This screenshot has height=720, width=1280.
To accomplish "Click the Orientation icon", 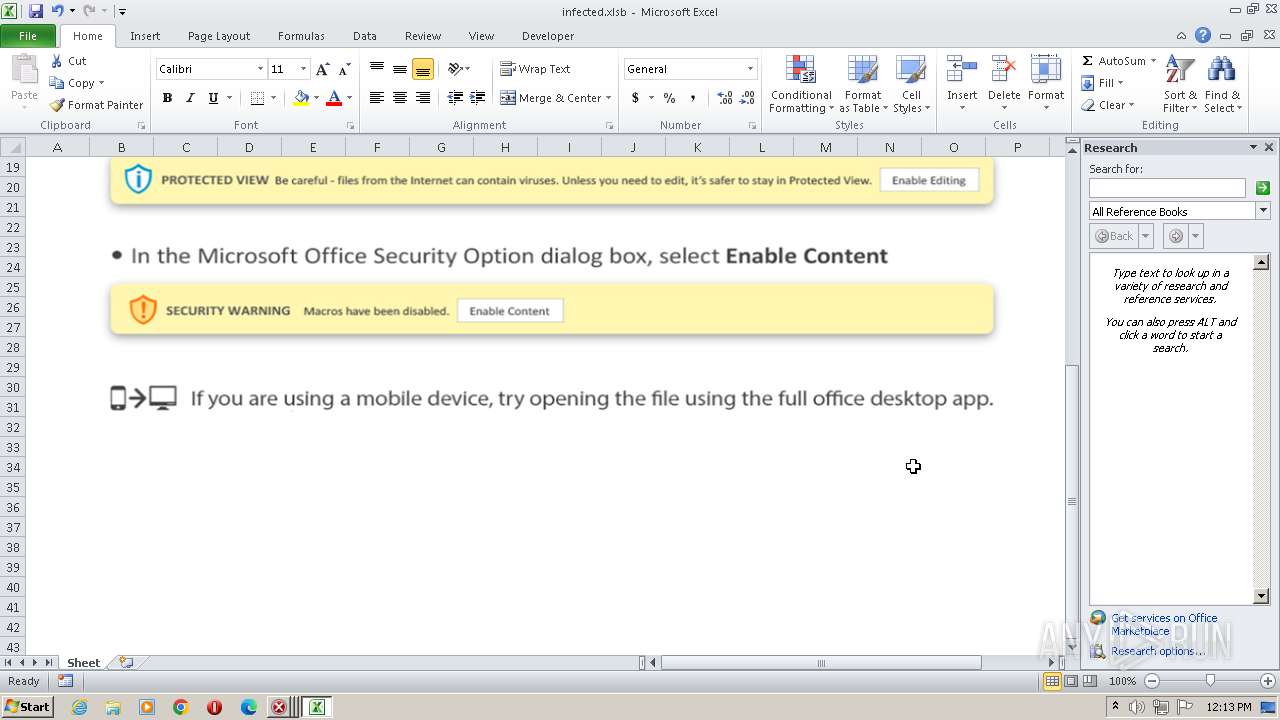I will 455,69.
